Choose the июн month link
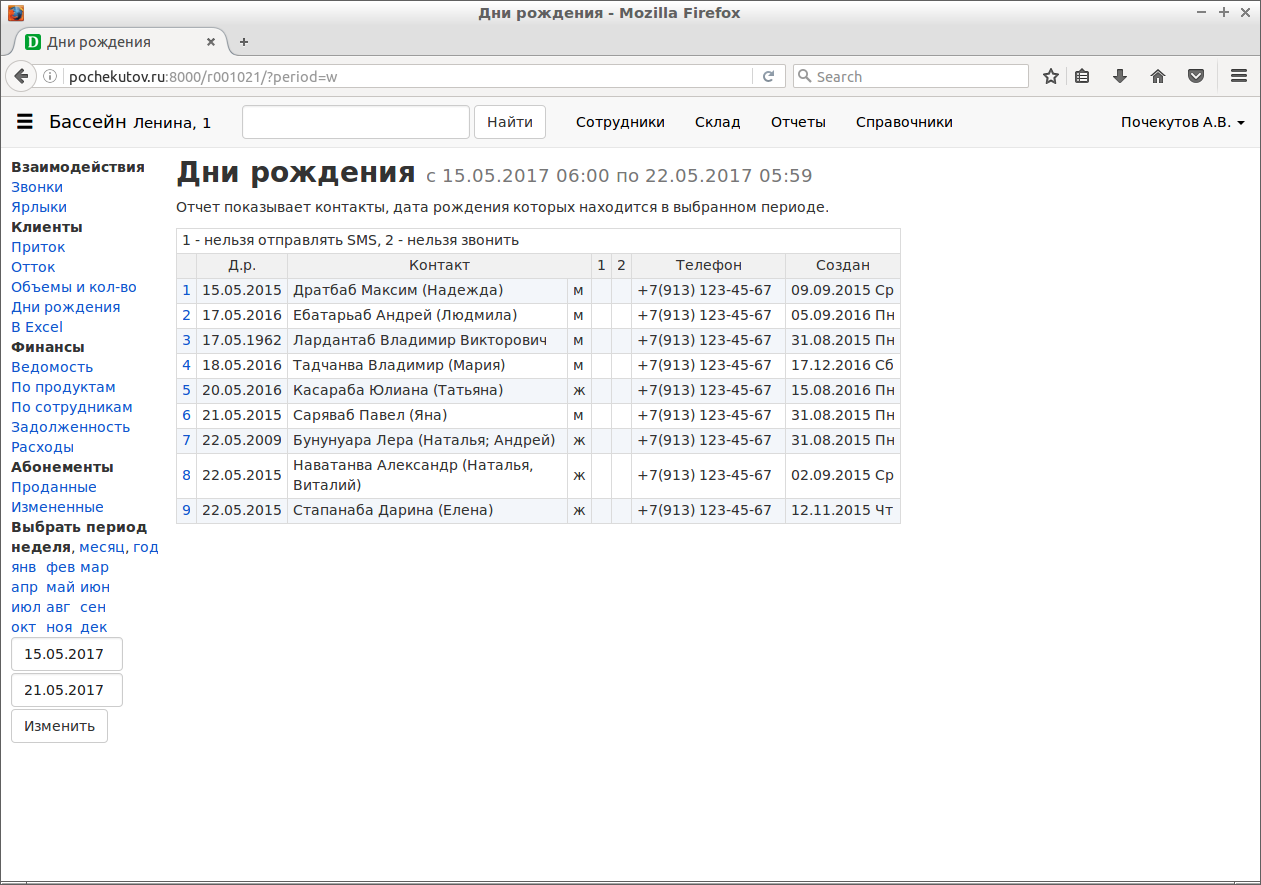1261x885 pixels. [95, 587]
